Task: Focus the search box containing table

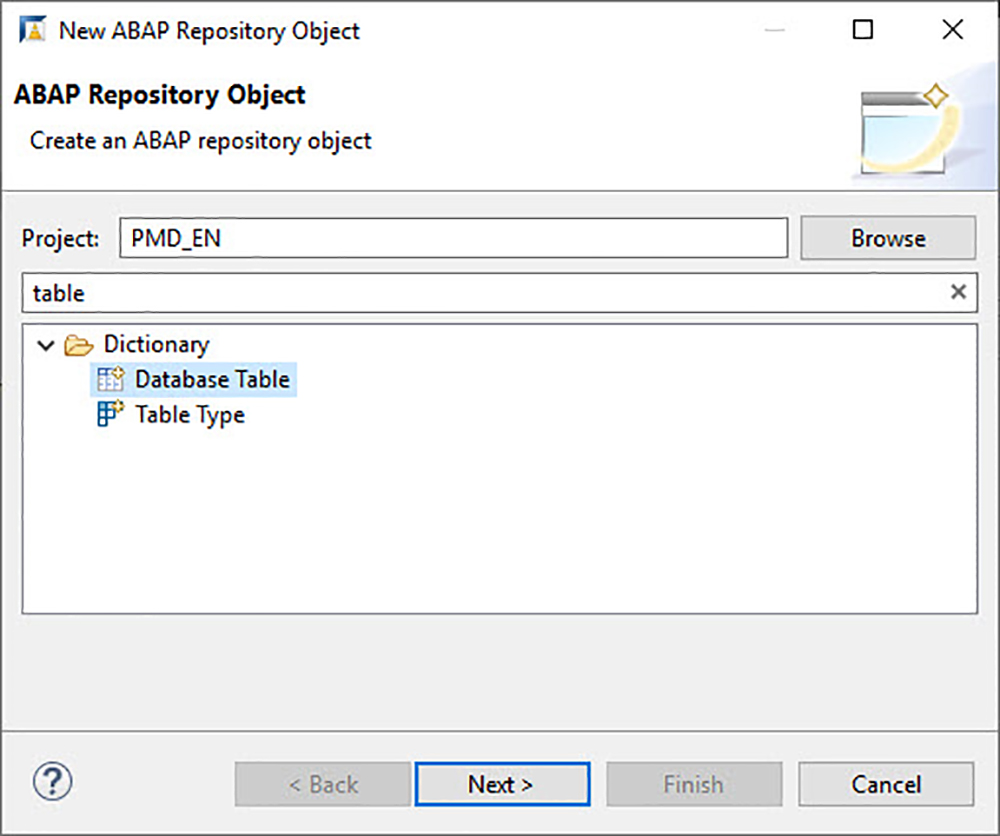Action: [x=400, y=292]
